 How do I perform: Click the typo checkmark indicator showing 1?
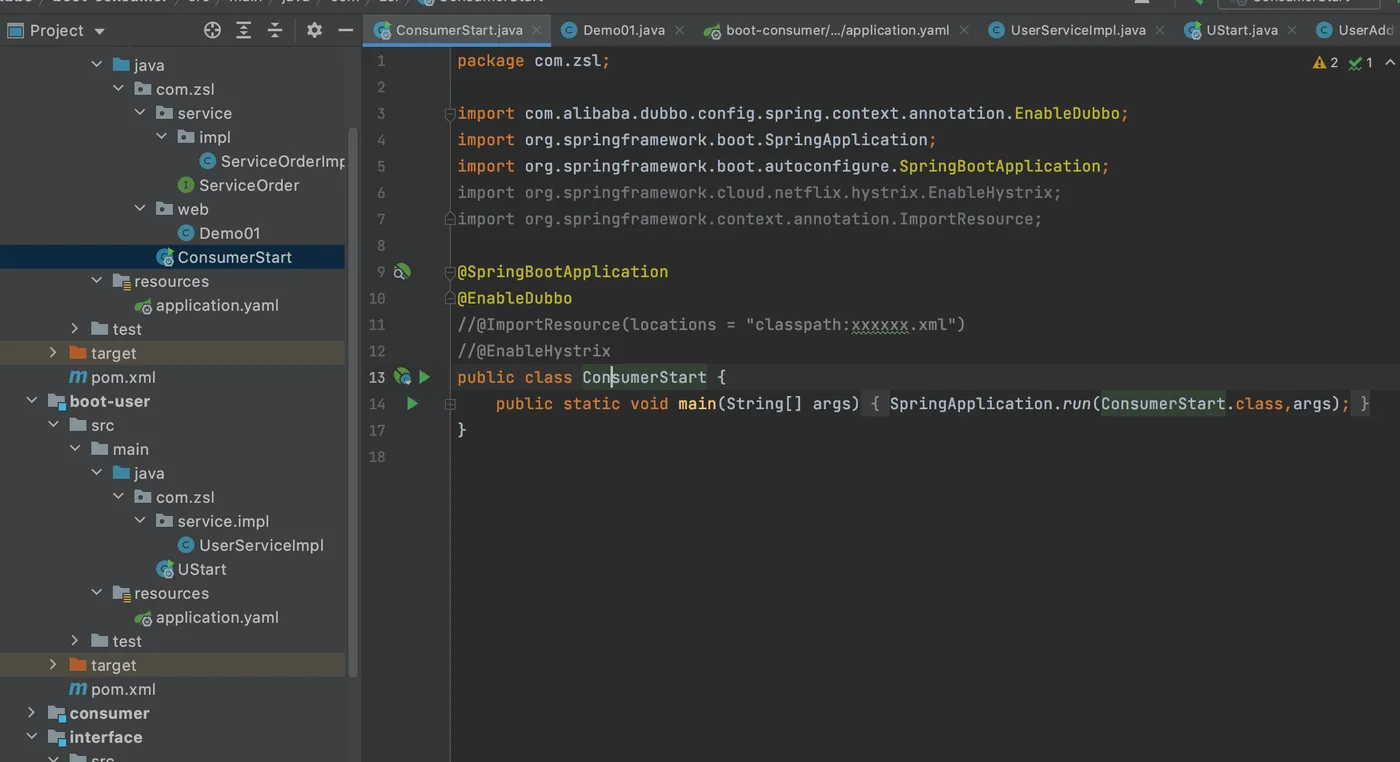[x=1360, y=62]
